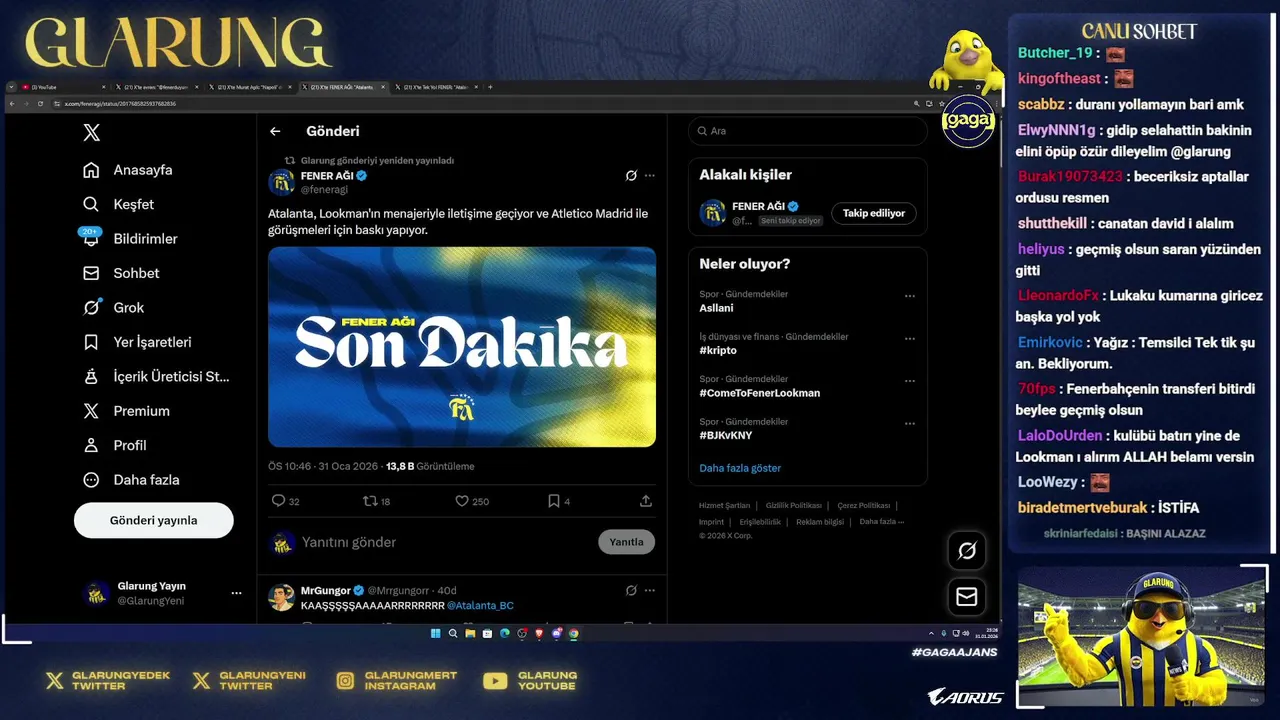Open Windows Start menu
1280x720 pixels.
coord(436,633)
